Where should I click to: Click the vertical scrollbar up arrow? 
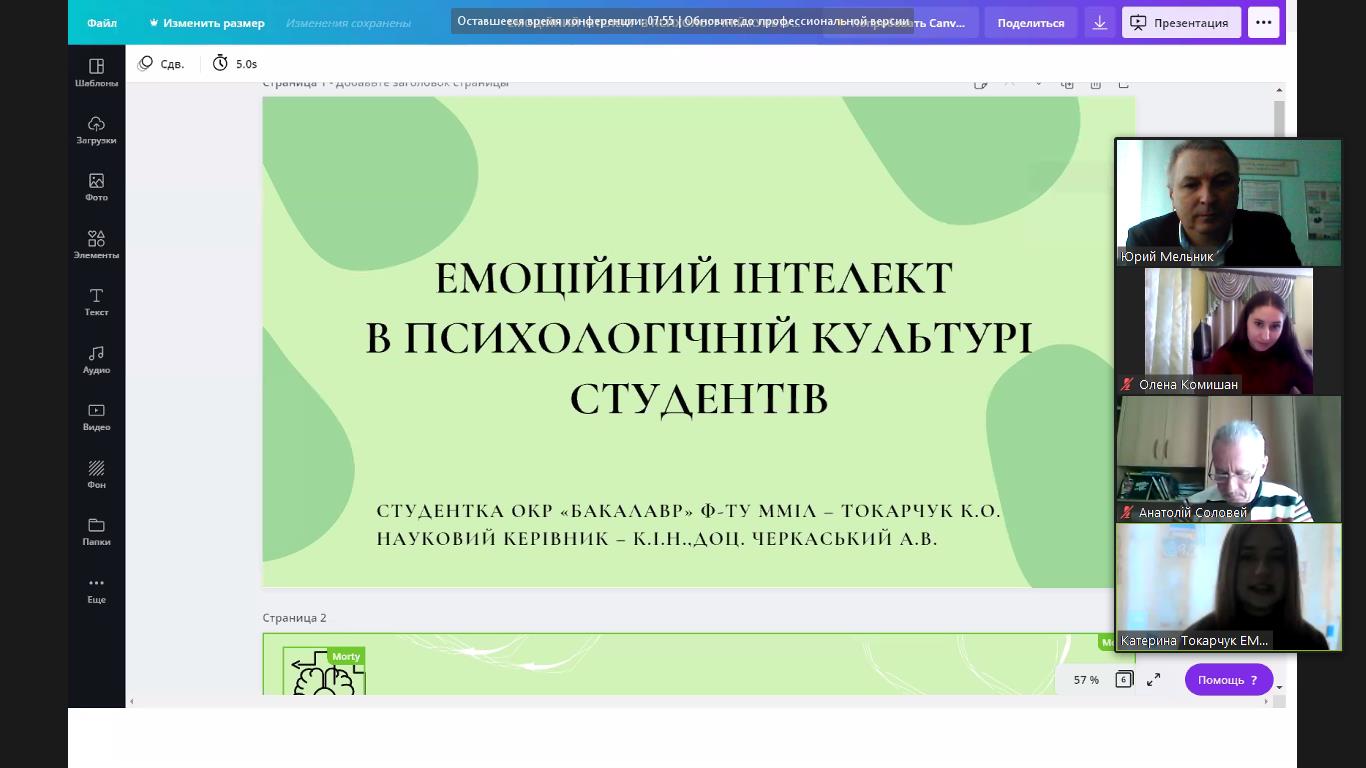click(1279, 90)
